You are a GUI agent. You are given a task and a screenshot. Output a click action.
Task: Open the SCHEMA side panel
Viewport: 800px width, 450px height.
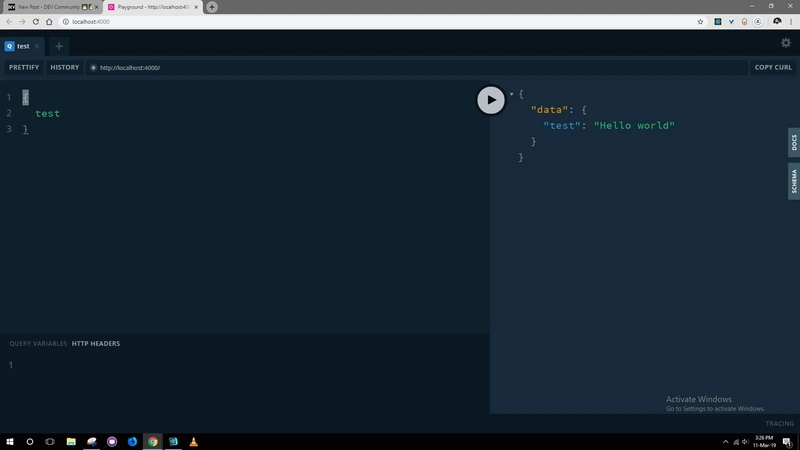tap(794, 181)
